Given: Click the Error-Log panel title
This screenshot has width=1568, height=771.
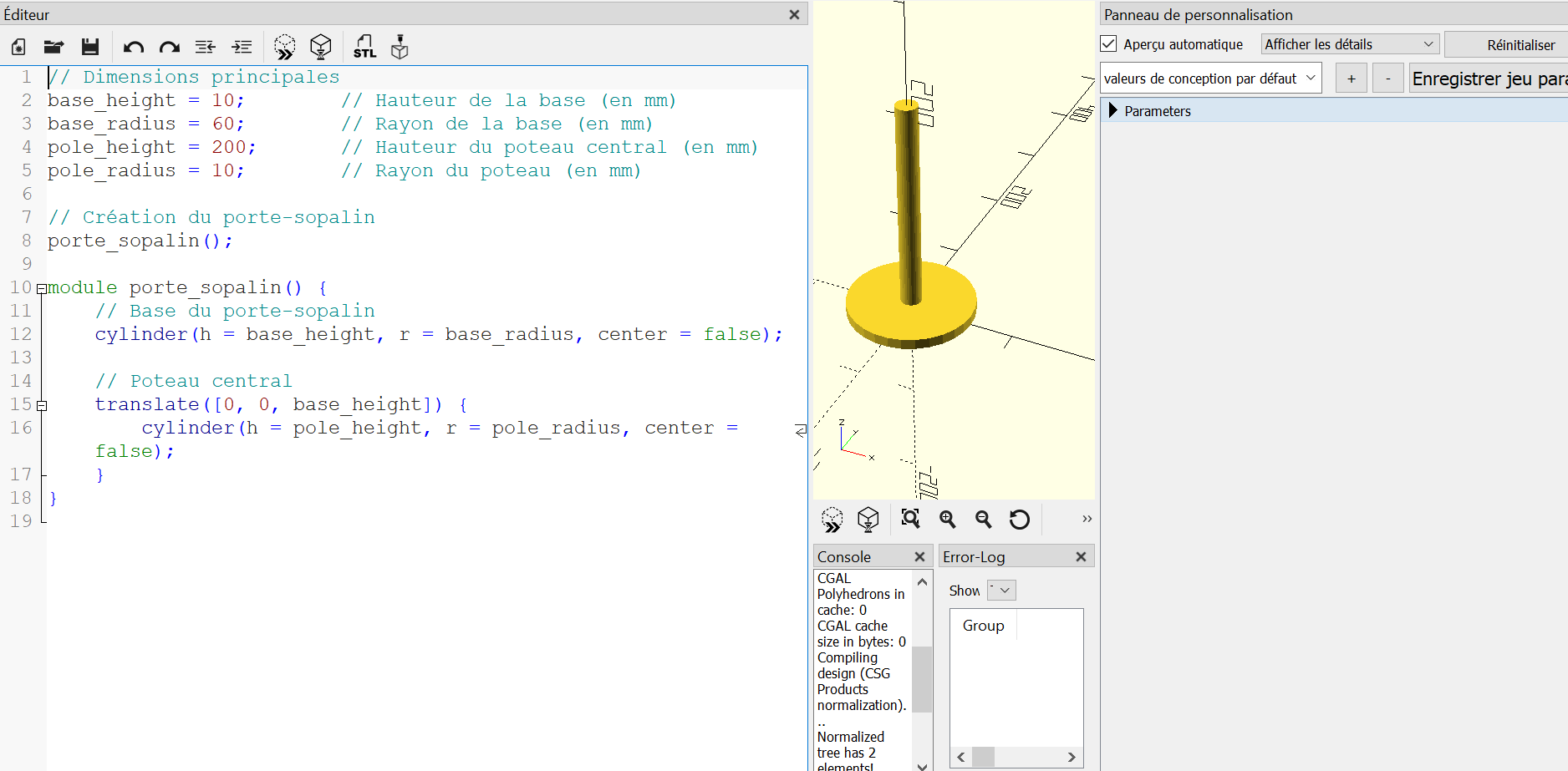Looking at the screenshot, I should (x=974, y=556).
